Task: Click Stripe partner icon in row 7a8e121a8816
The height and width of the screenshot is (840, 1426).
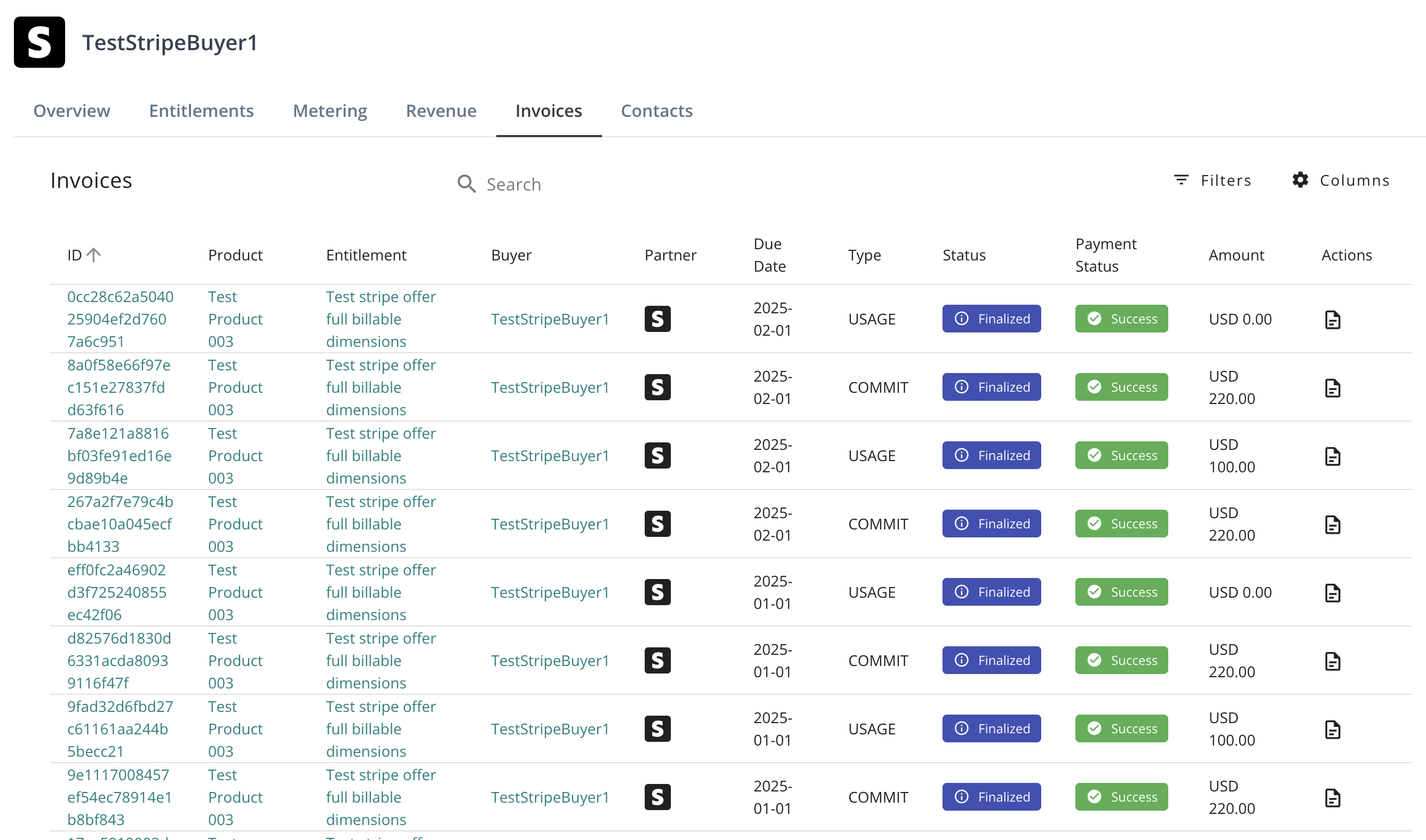Action: click(x=657, y=456)
